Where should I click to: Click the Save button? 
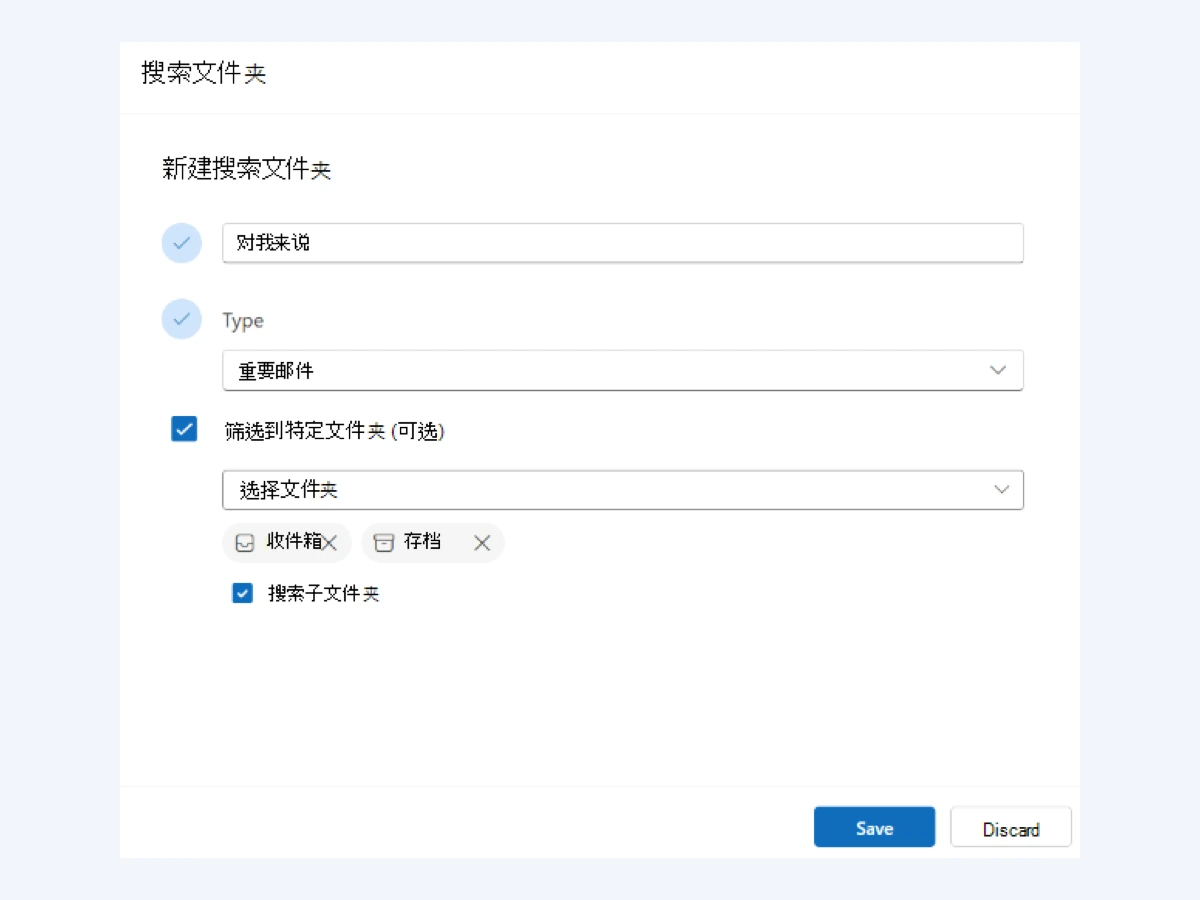pyautogui.click(x=874, y=827)
